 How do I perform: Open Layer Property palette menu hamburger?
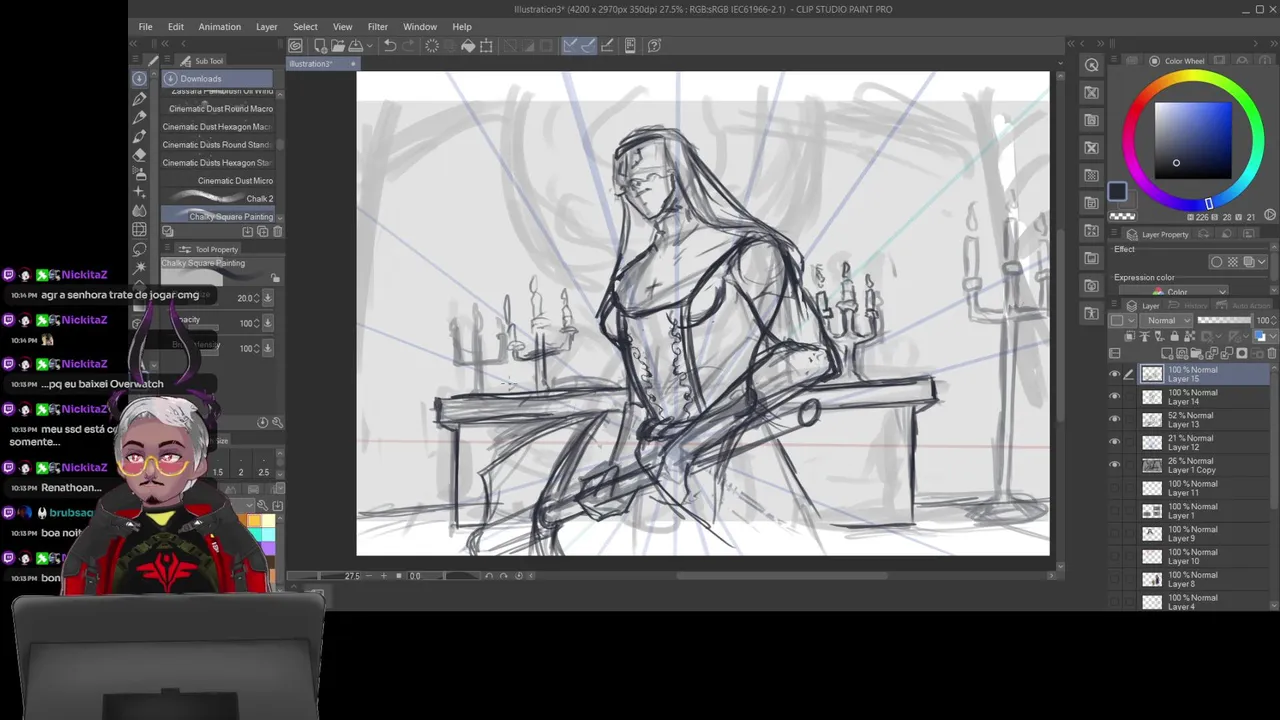click(1114, 232)
